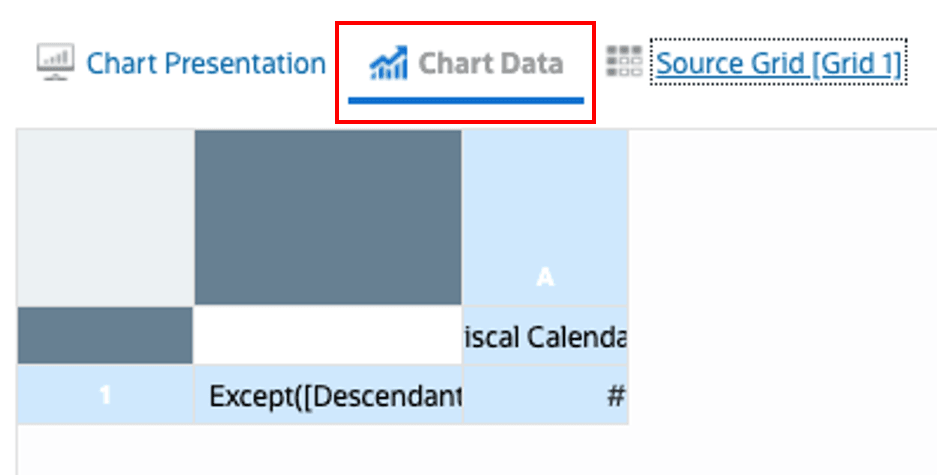Image resolution: width=937 pixels, height=475 pixels.
Task: Switch to the Chart Presentation tab
Action: (205, 64)
